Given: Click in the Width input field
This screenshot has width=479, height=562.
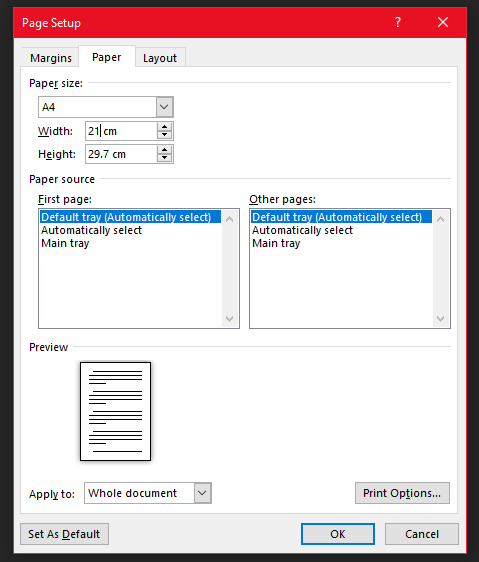Looking at the screenshot, I should tap(121, 131).
